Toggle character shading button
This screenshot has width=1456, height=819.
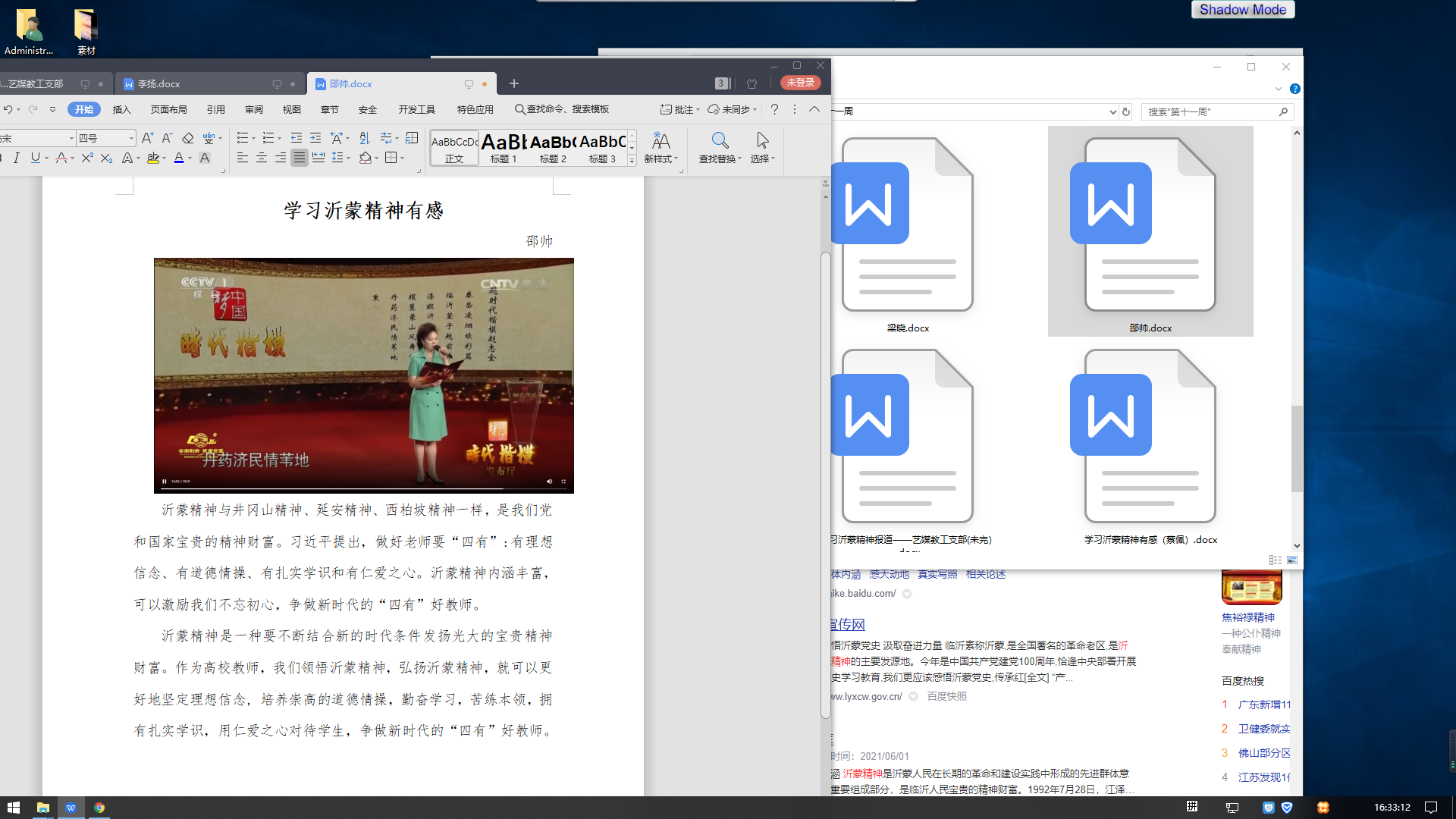[x=205, y=158]
